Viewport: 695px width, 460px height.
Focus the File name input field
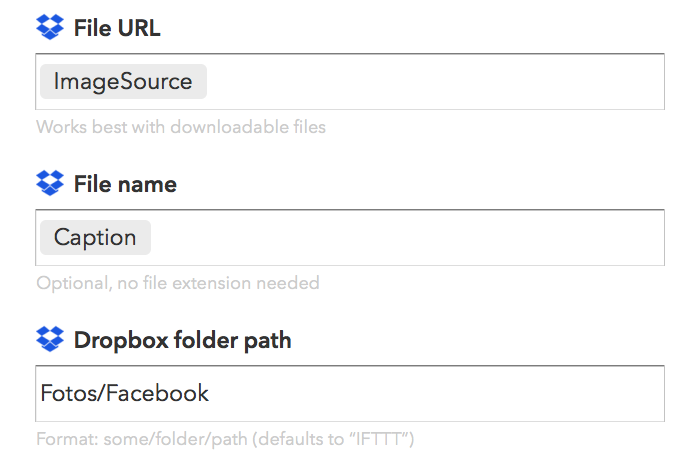(x=350, y=238)
